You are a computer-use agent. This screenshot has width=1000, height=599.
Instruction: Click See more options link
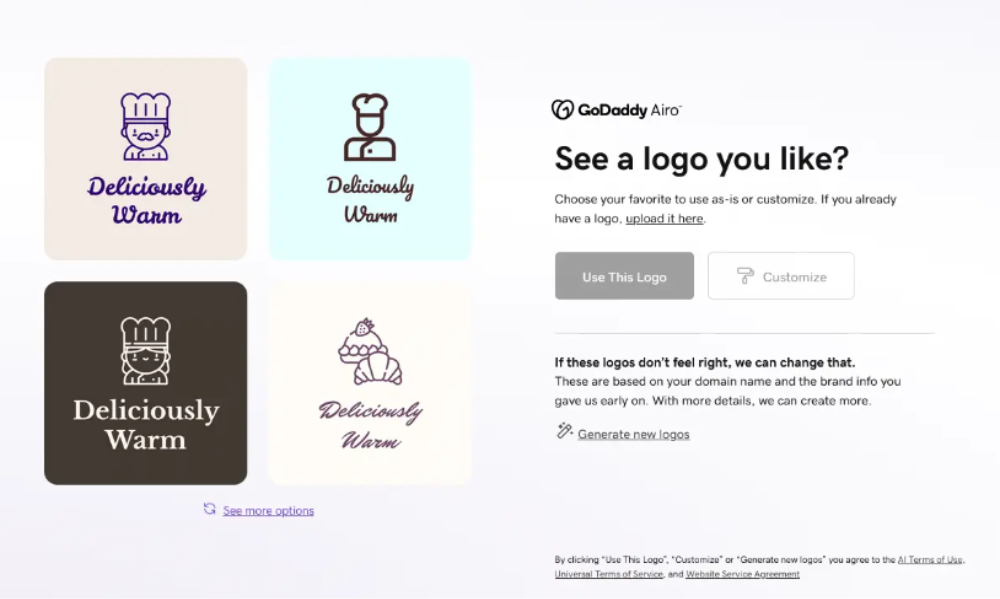tap(268, 510)
